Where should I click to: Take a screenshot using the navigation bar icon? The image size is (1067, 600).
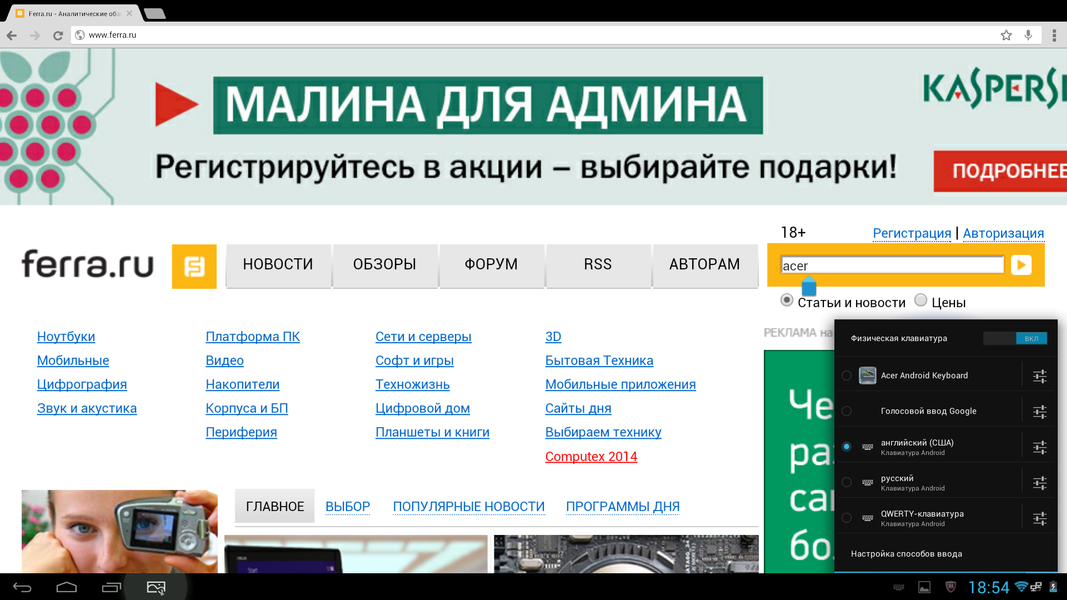click(156, 587)
